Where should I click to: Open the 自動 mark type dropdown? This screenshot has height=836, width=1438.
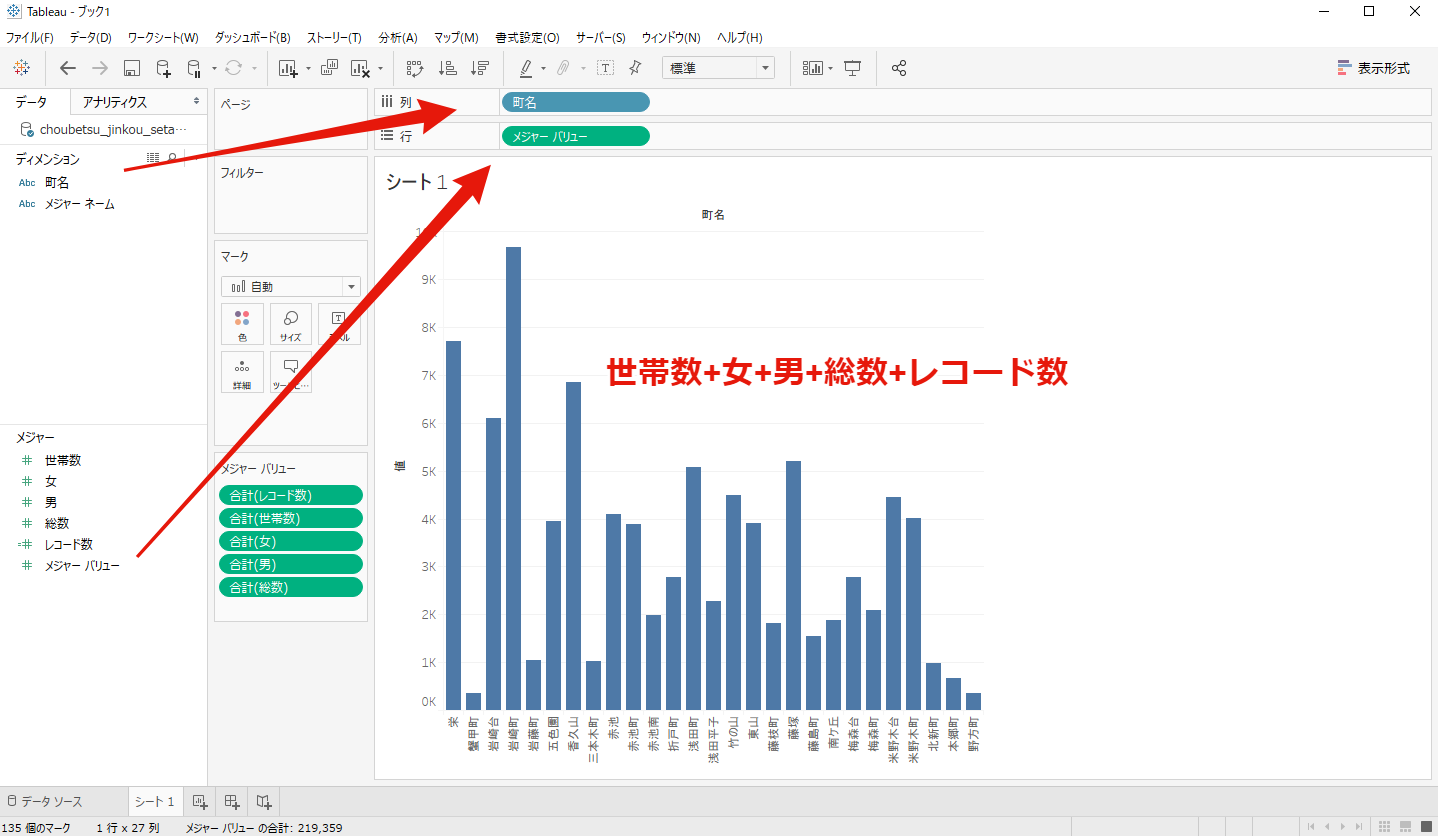click(x=291, y=286)
